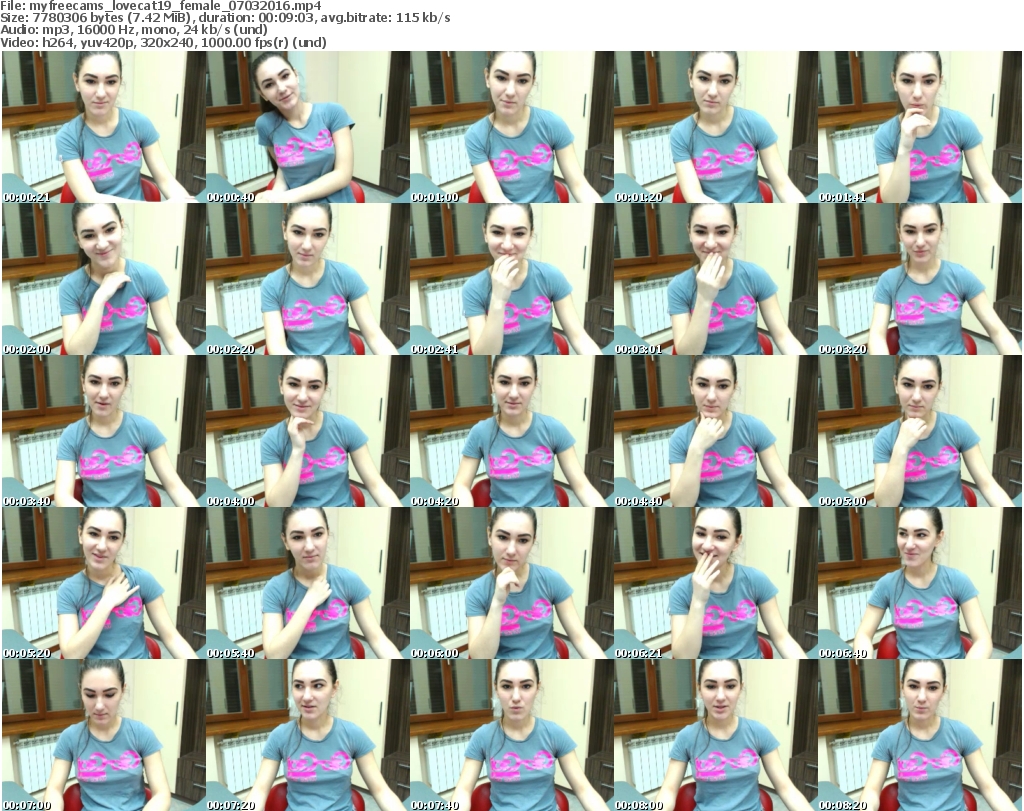Select the frame at 00:06:21
Screen dimensions: 1024x811
pyautogui.click(x=716, y=583)
